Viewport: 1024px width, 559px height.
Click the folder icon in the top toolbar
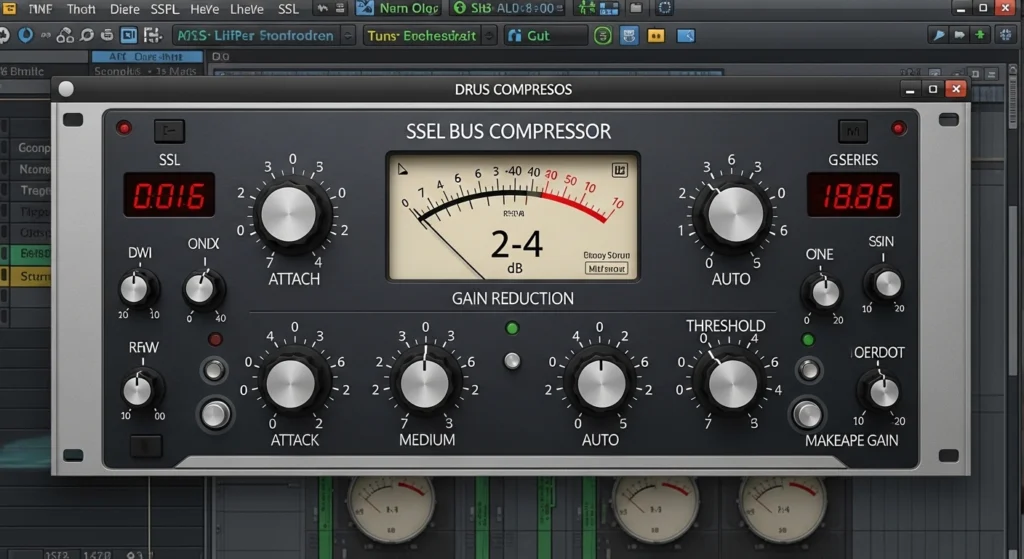(x=635, y=8)
